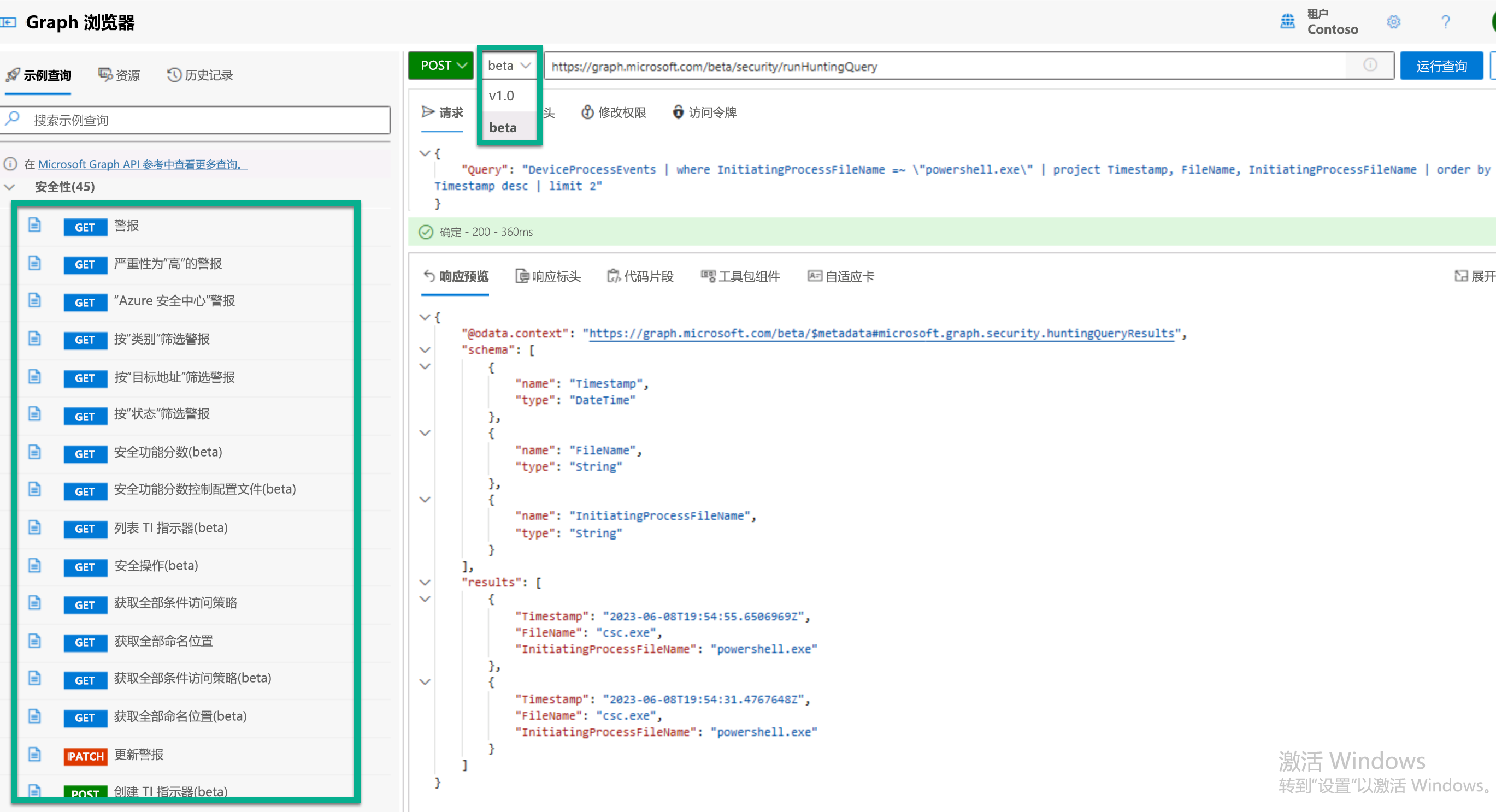
Task: Collapse the "schema" array in response
Action: point(425,349)
